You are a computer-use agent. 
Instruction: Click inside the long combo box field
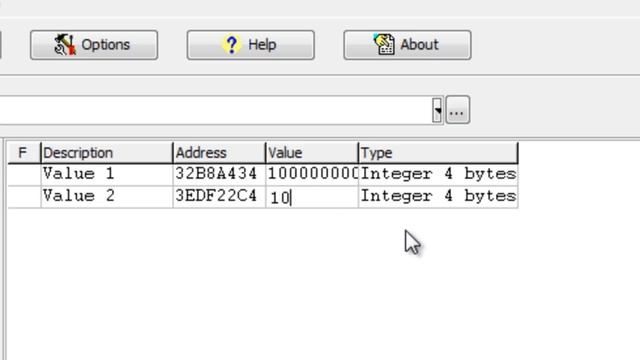click(216, 110)
